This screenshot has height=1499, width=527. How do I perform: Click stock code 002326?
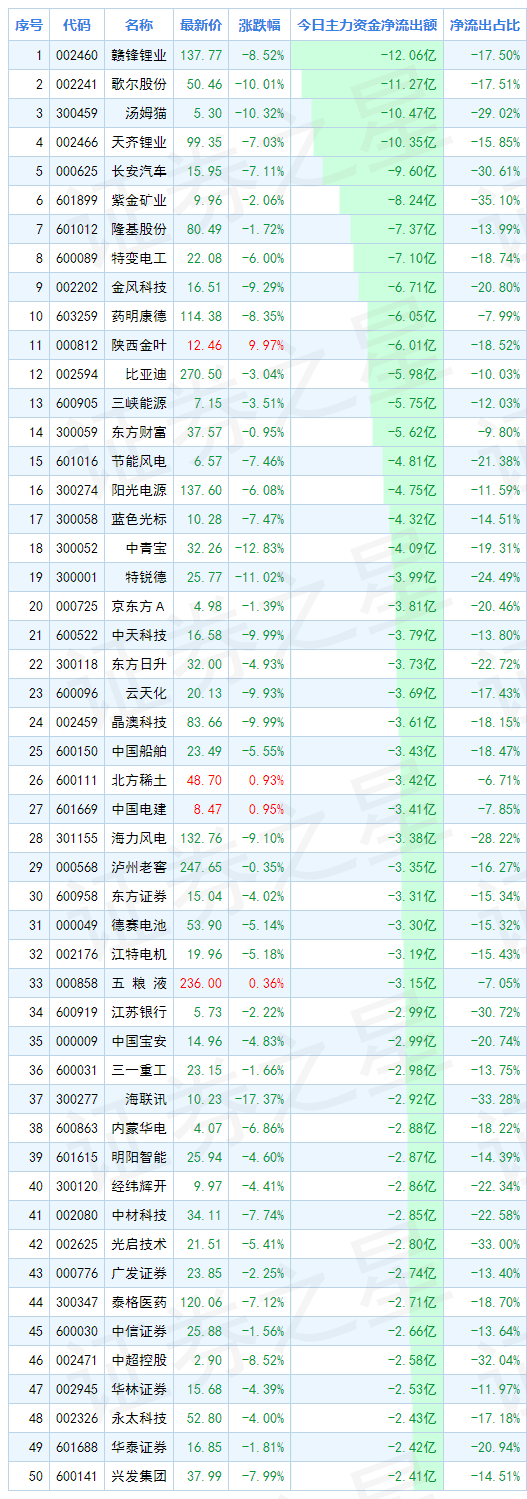[76, 1418]
